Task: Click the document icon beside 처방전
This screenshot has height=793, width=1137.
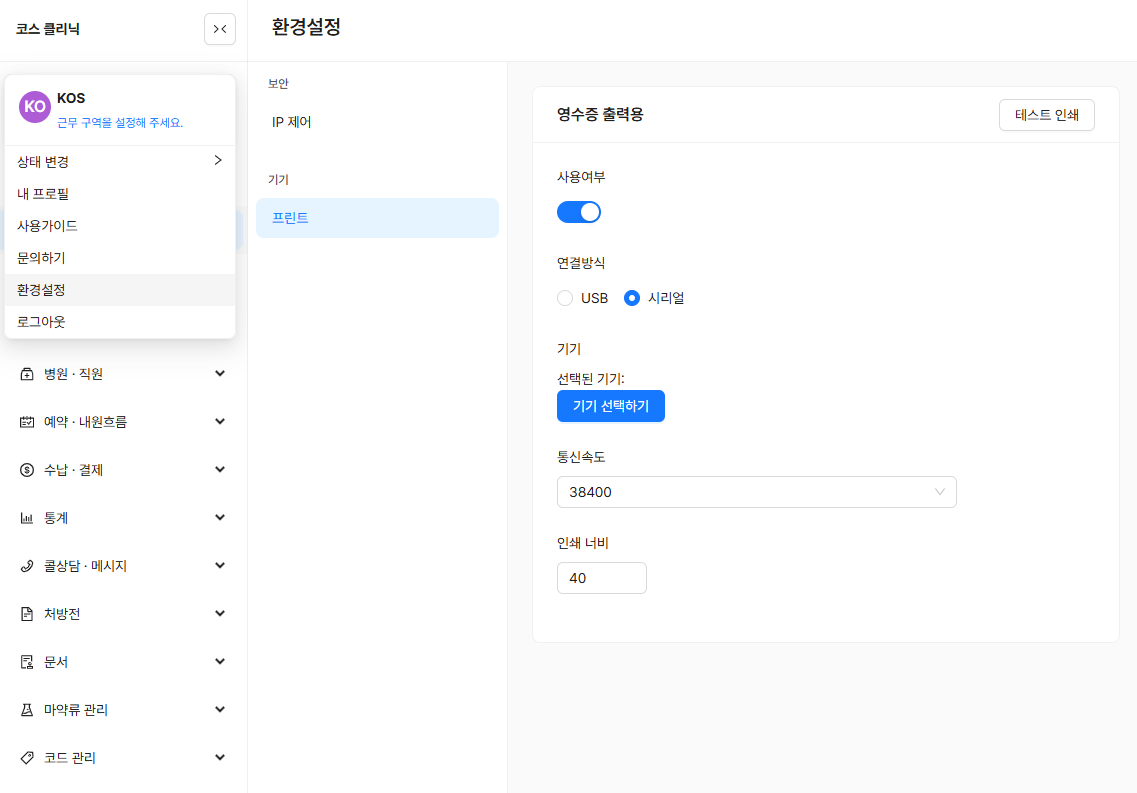Action: click(27, 614)
